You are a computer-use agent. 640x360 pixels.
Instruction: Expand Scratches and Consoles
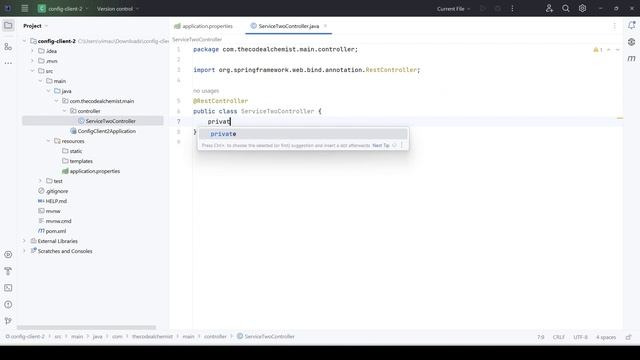(x=24, y=251)
